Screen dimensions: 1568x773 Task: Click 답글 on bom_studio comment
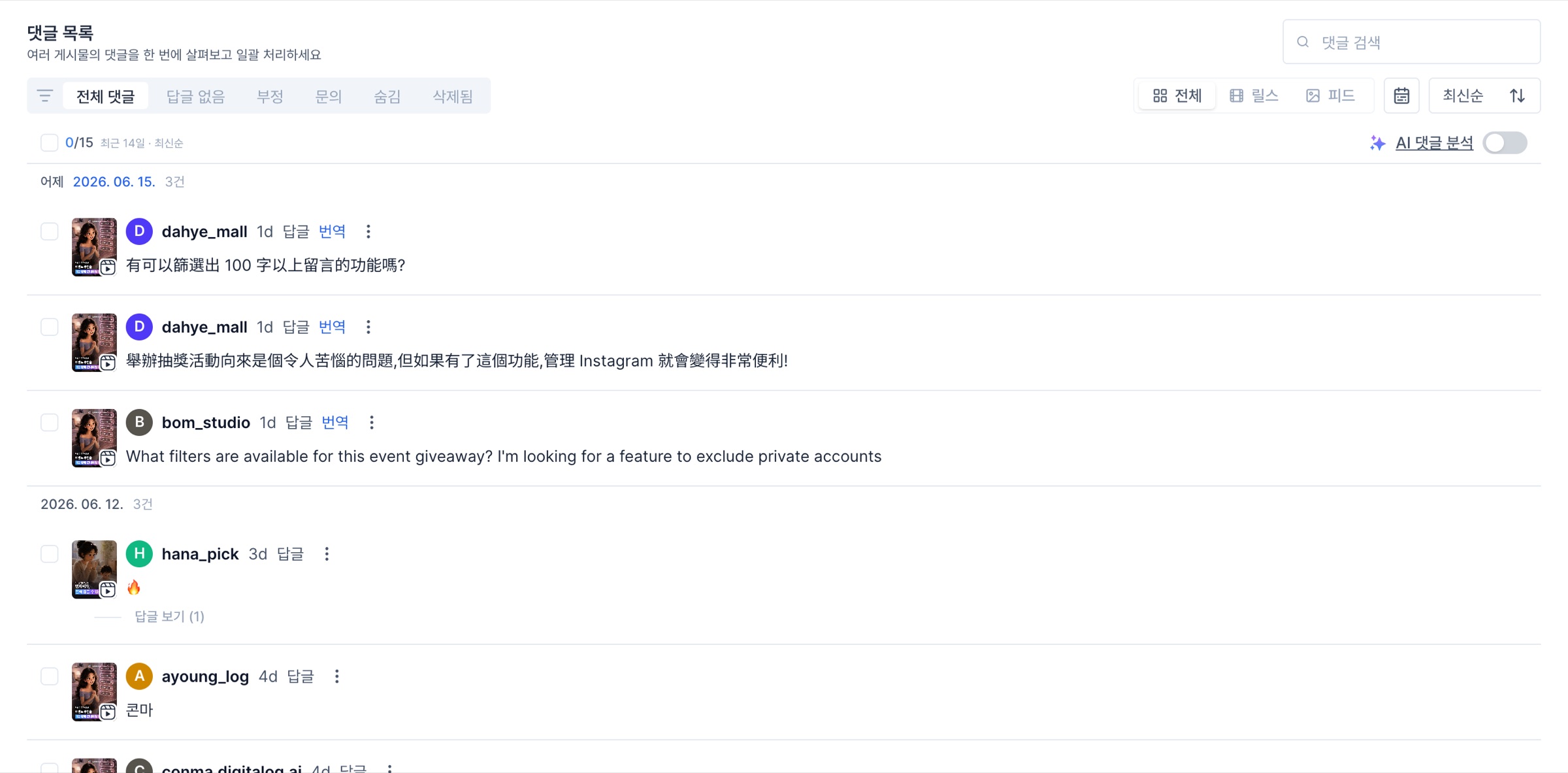point(299,423)
